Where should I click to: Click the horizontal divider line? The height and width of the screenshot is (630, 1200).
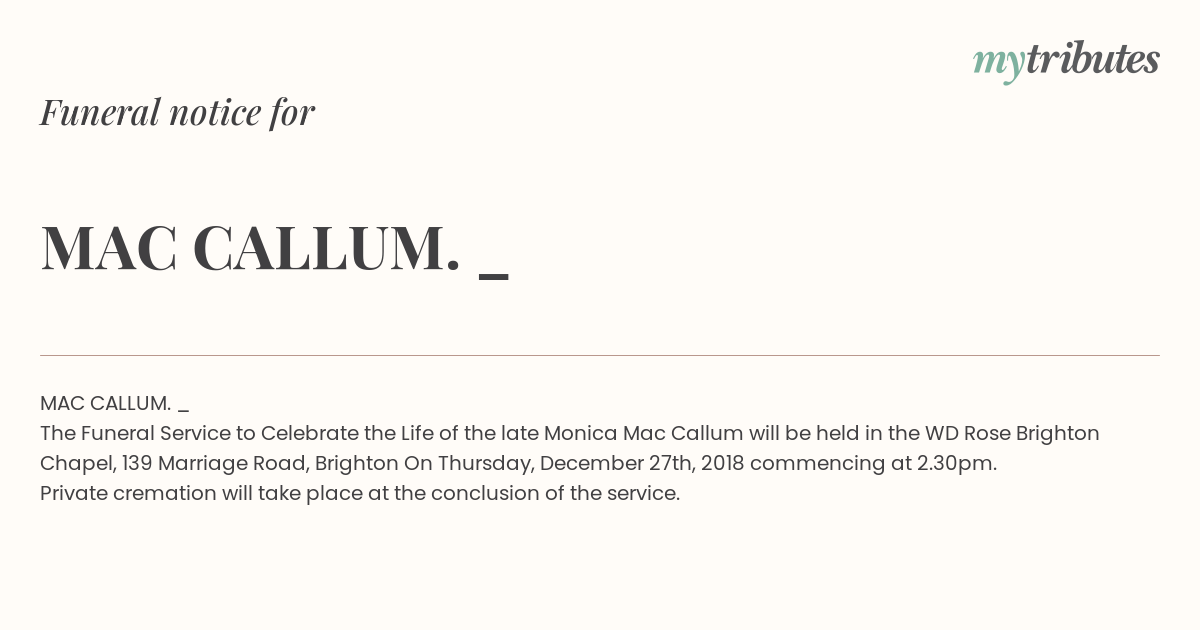point(600,355)
